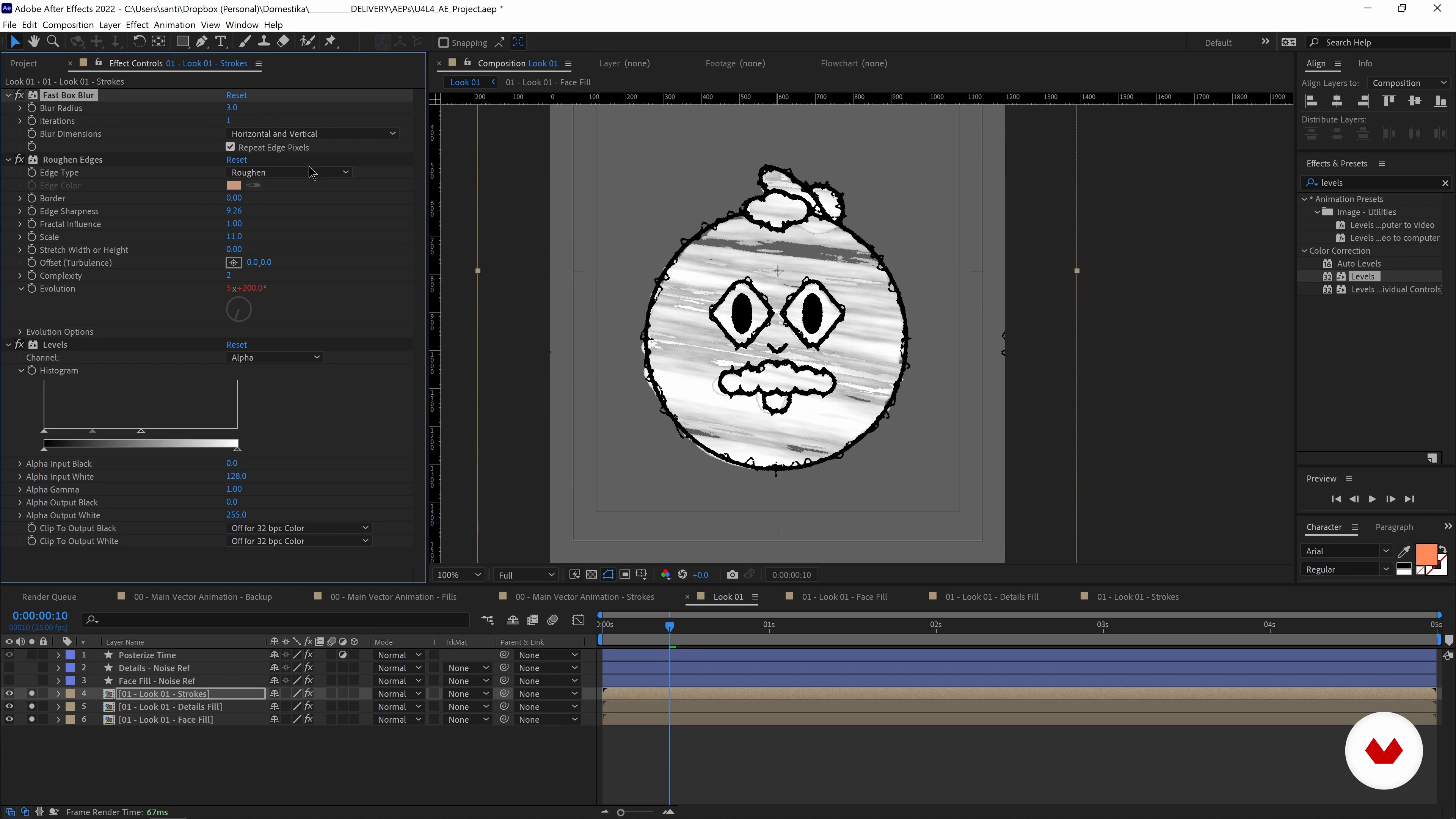Hide the 01 - Look 01 - Strokes layer
Viewport: 1456px width, 819px height.
[x=9, y=693]
